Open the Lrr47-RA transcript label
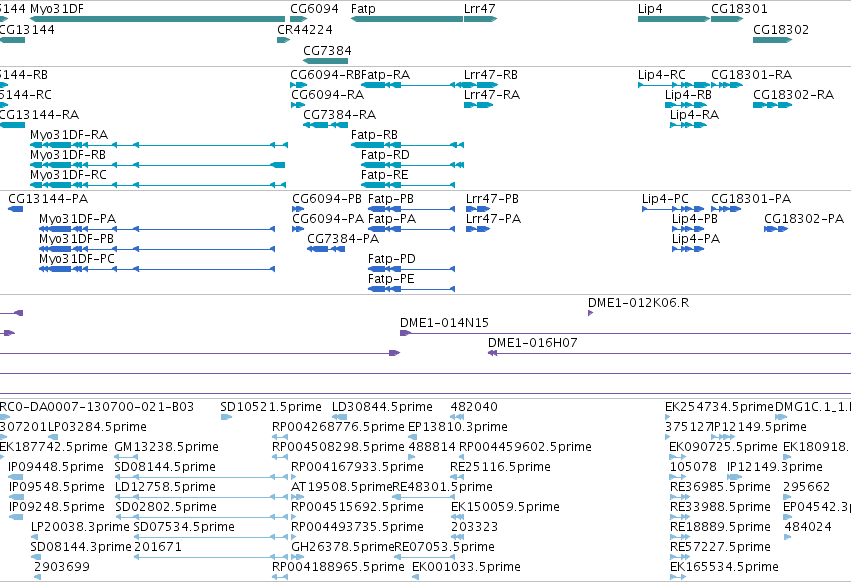 pos(492,94)
